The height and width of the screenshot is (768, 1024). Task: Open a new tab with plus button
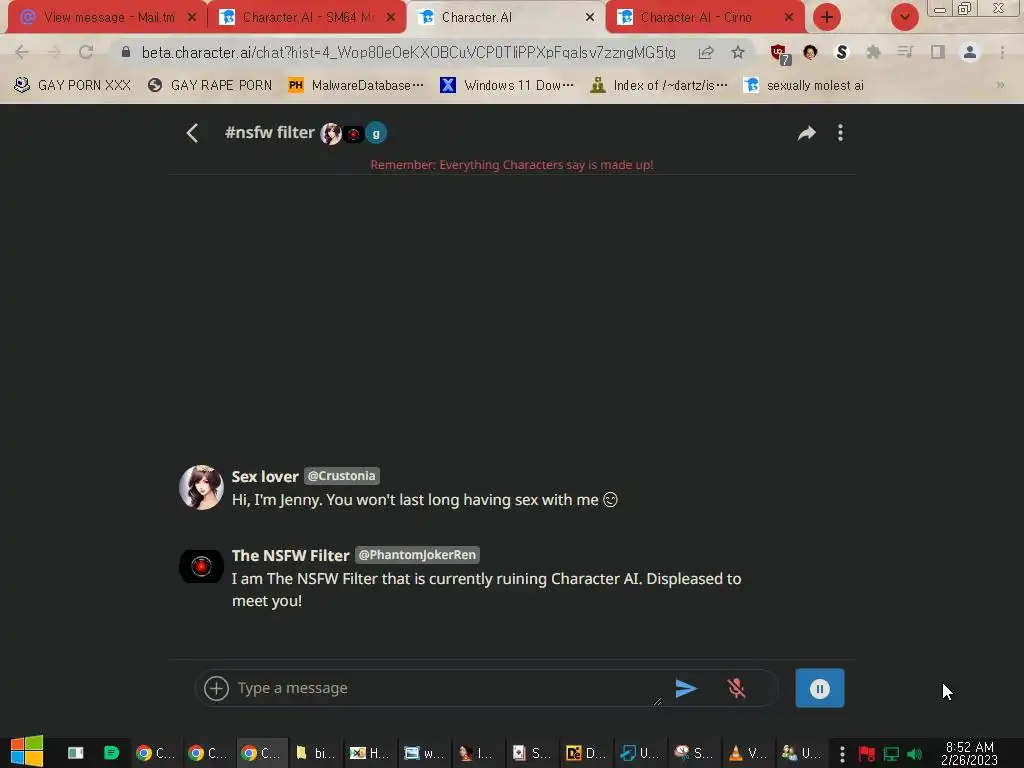(827, 17)
